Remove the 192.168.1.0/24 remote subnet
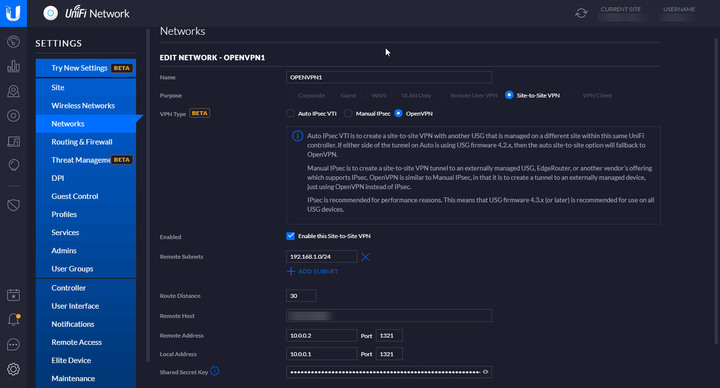Image resolution: width=720 pixels, height=388 pixels. coord(366,257)
